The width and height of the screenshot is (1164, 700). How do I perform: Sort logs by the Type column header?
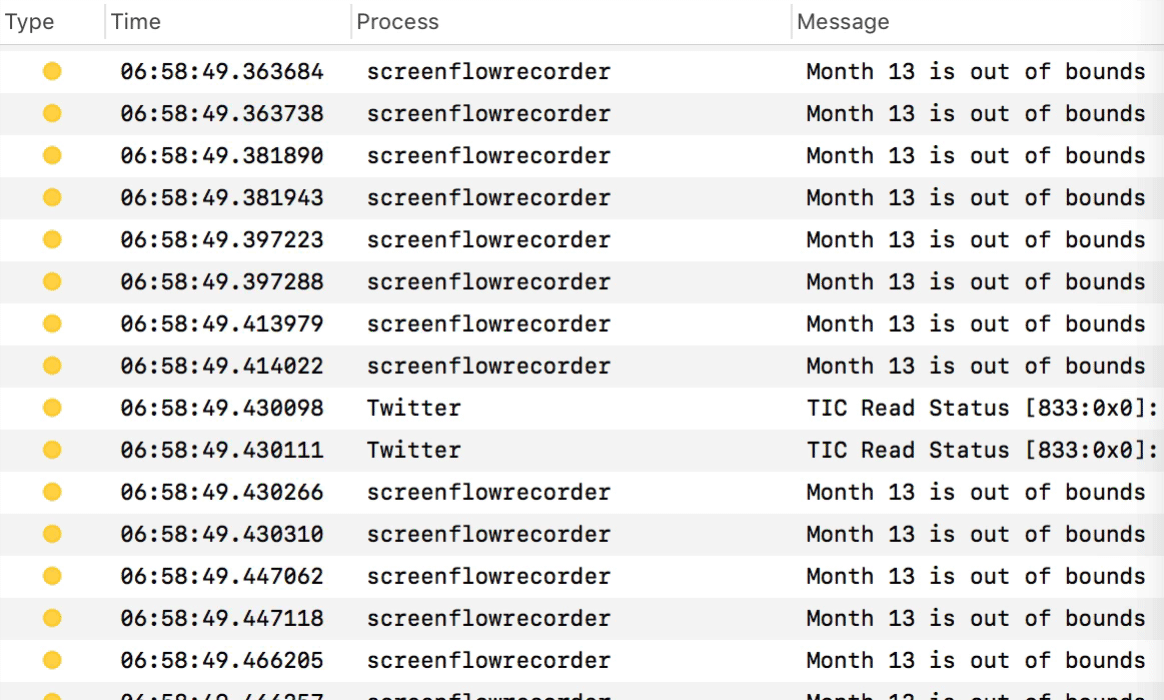(x=30, y=22)
